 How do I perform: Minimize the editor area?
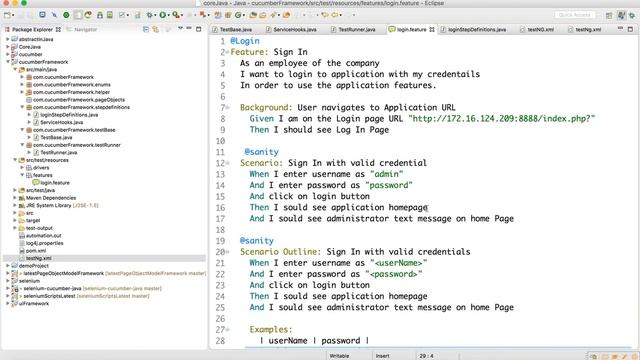click(x=620, y=29)
